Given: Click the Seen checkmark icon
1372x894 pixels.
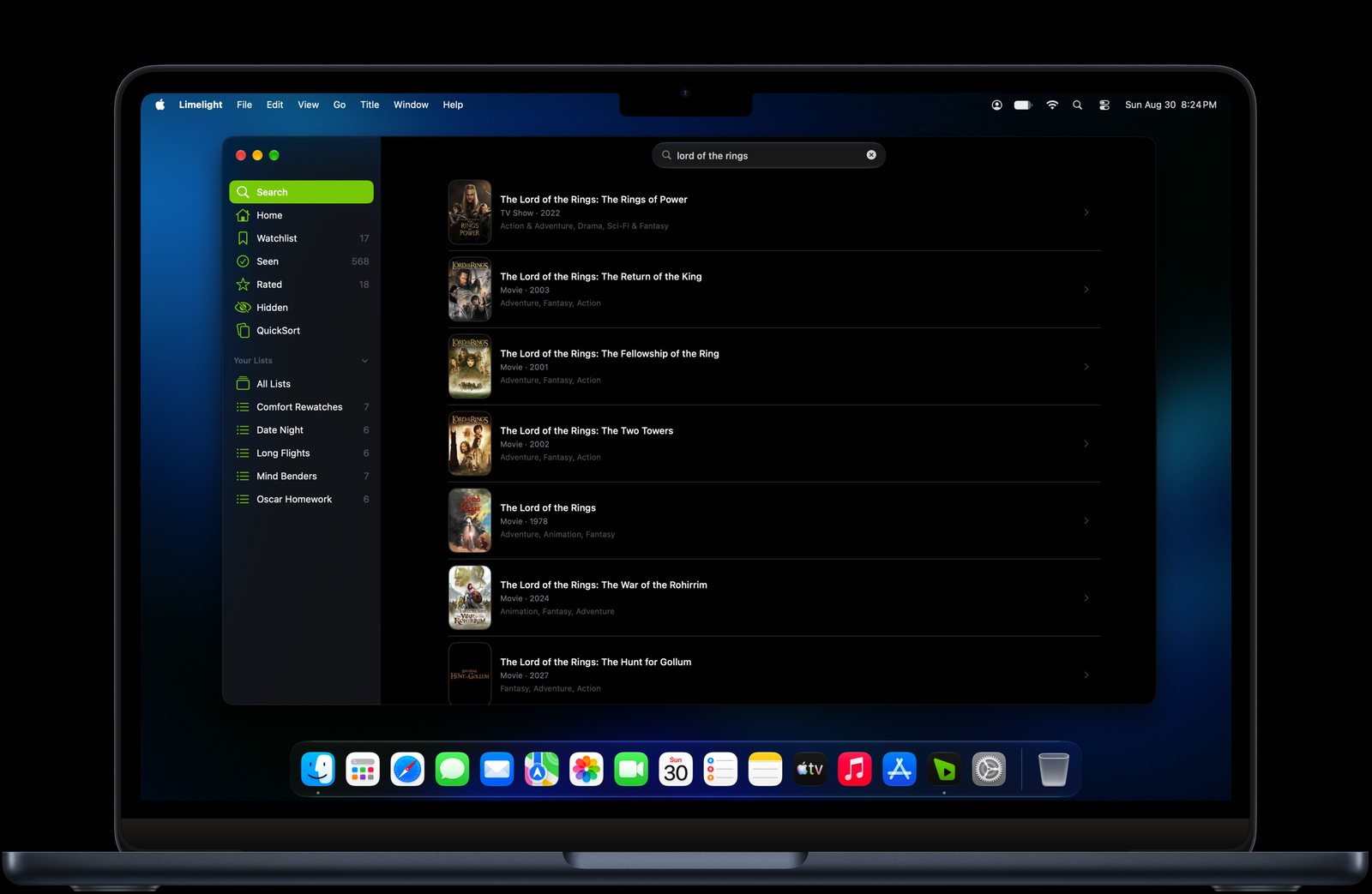Looking at the screenshot, I should (x=243, y=261).
